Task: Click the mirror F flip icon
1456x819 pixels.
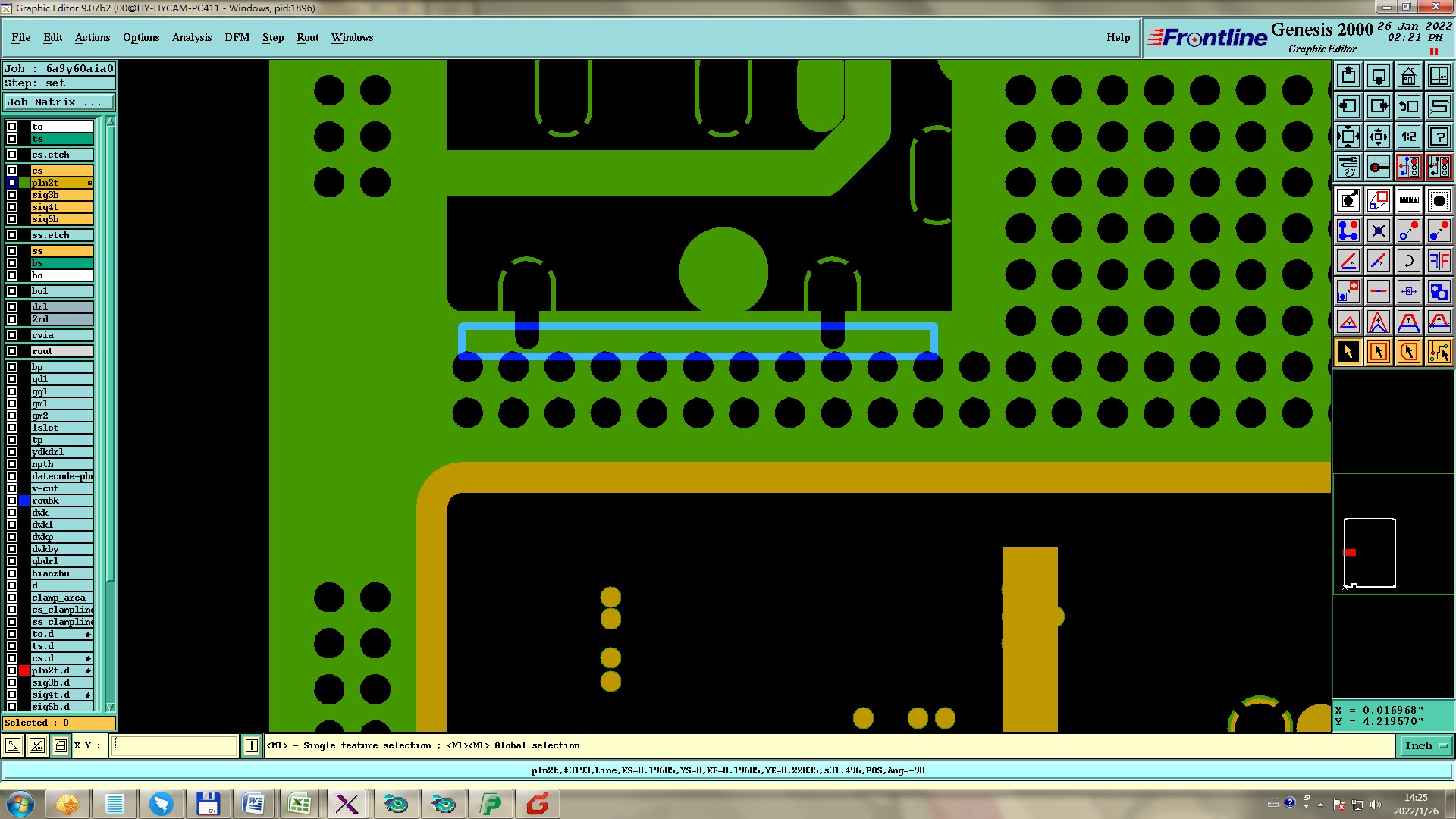Action: click(1439, 262)
